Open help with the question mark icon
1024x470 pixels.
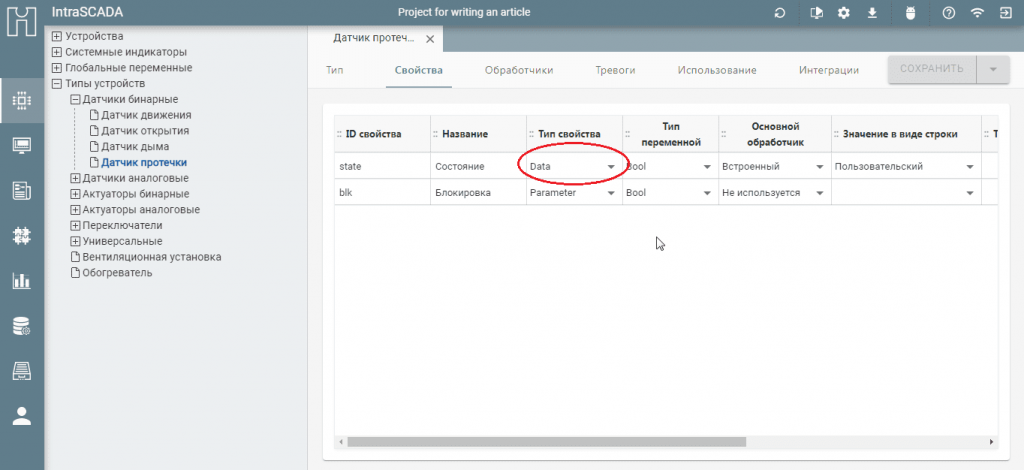coord(948,13)
